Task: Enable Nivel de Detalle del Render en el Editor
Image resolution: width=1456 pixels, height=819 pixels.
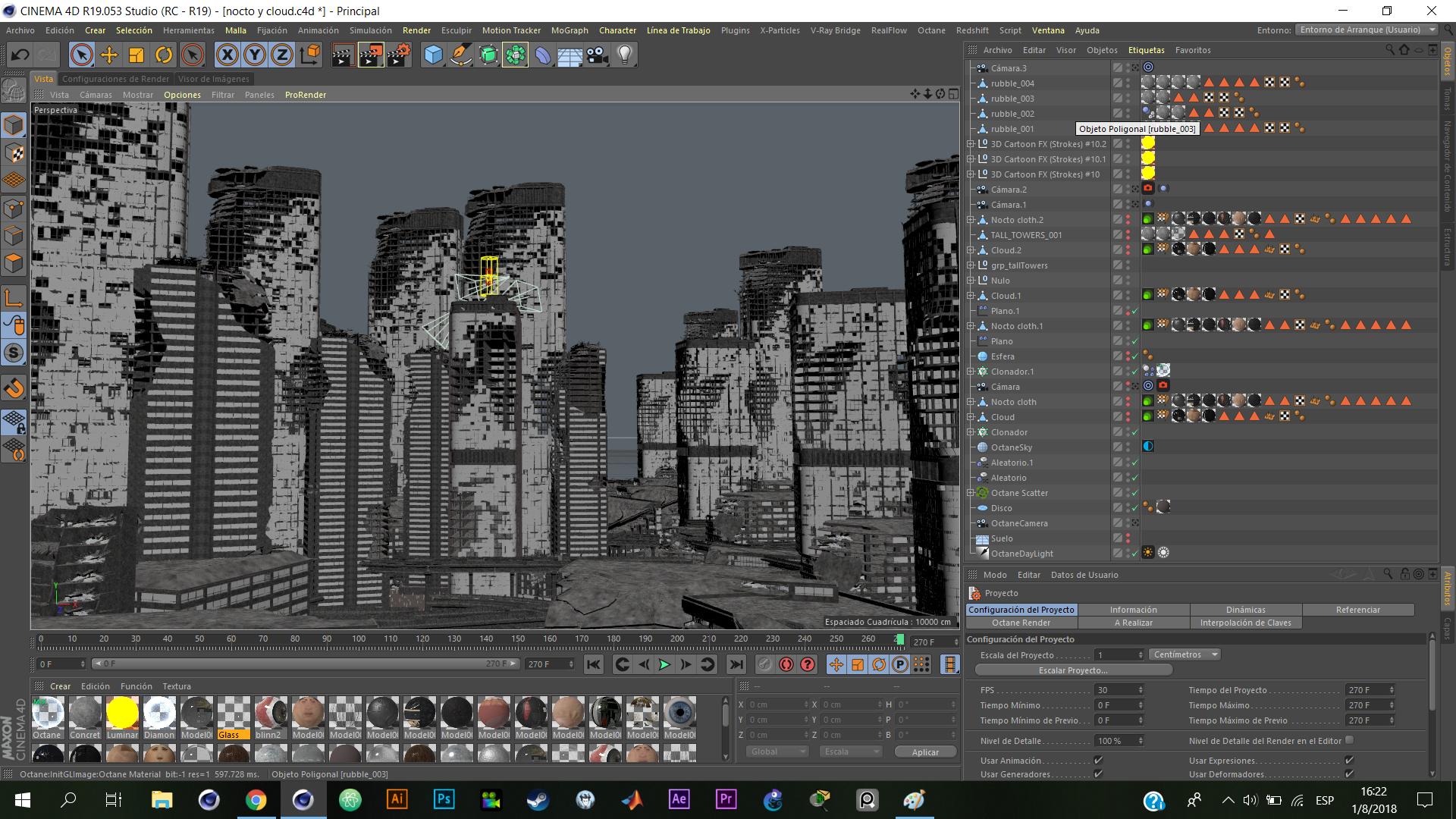Action: tap(1349, 741)
